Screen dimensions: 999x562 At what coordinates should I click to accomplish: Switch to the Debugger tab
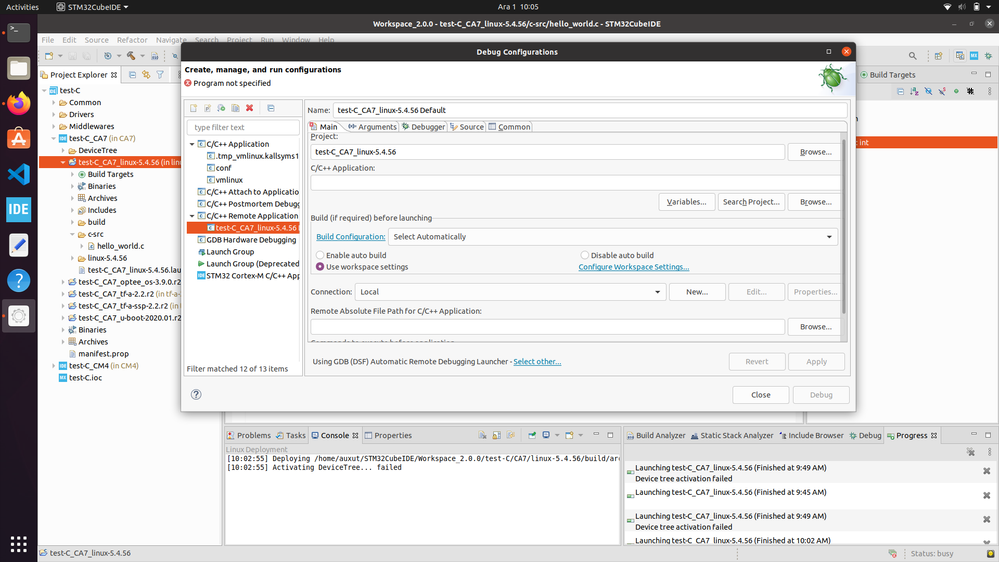pos(423,127)
